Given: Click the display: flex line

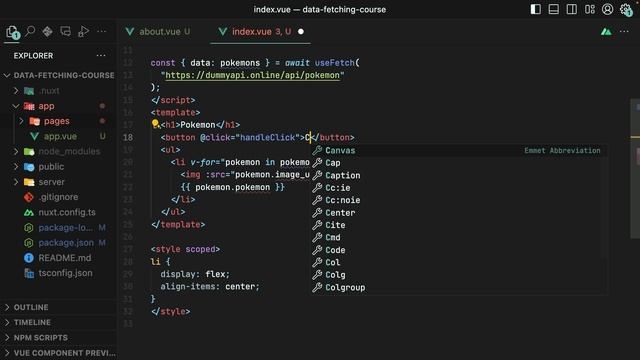Looking at the screenshot, I should [195, 274].
